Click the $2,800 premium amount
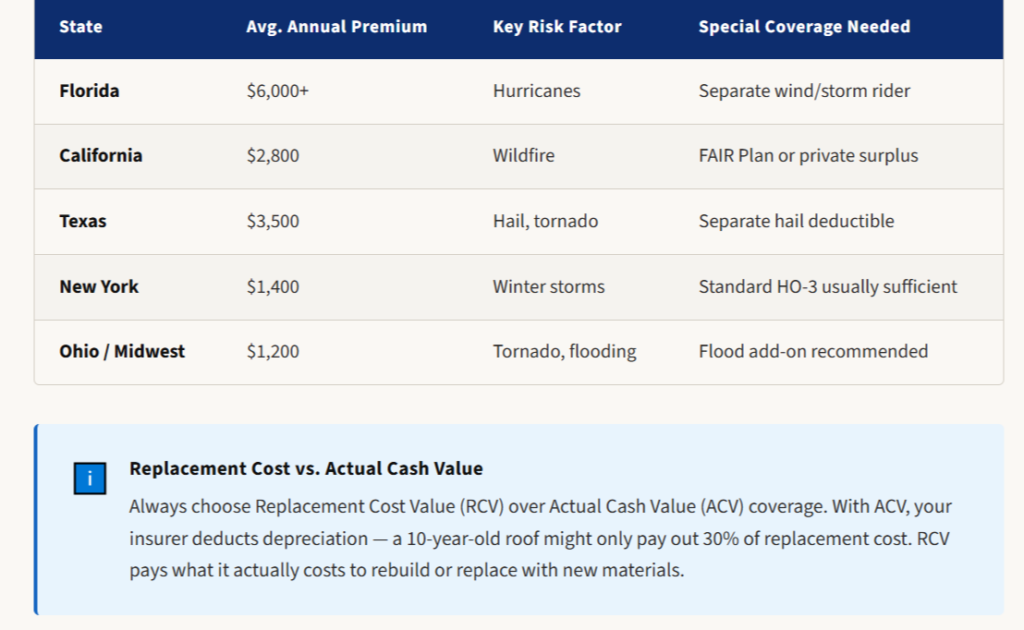The width and height of the screenshot is (1024, 630). coord(273,156)
